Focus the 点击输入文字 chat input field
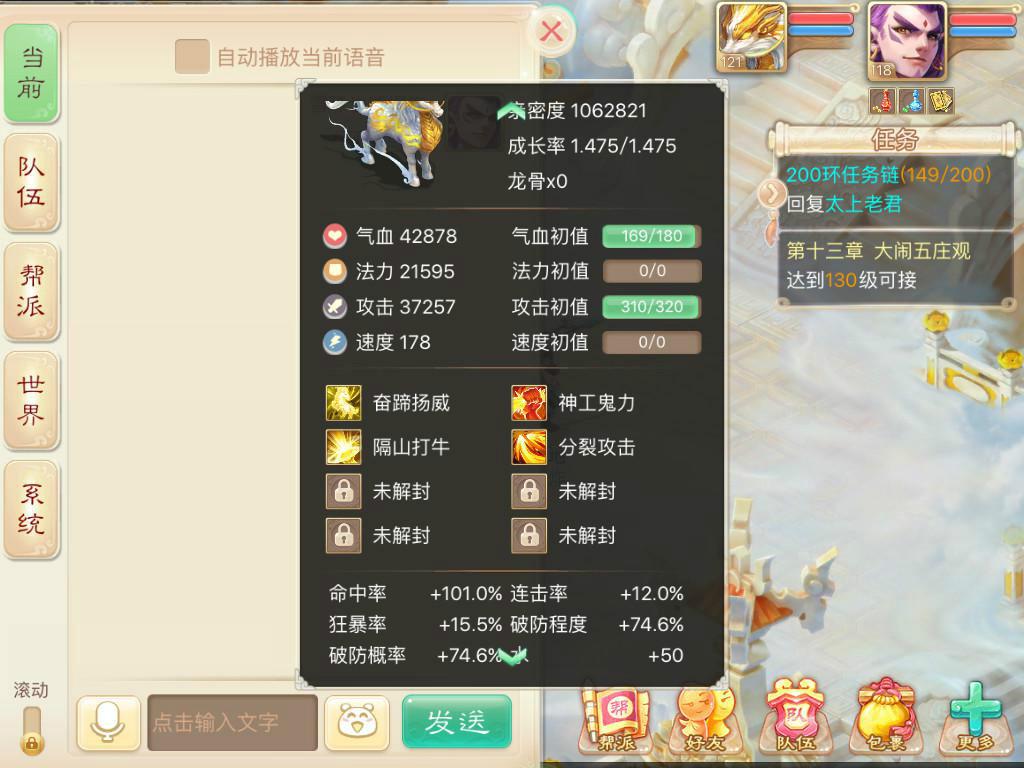 click(232, 722)
